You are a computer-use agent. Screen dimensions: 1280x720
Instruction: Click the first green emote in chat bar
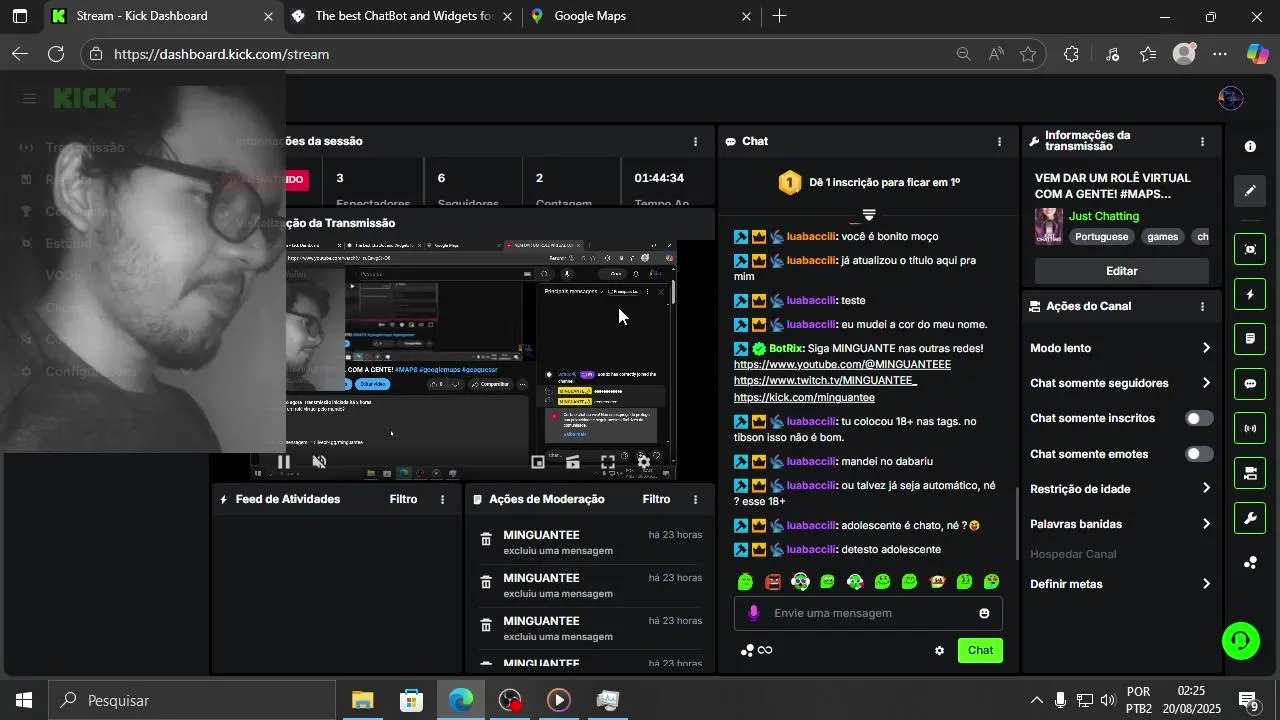[745, 582]
